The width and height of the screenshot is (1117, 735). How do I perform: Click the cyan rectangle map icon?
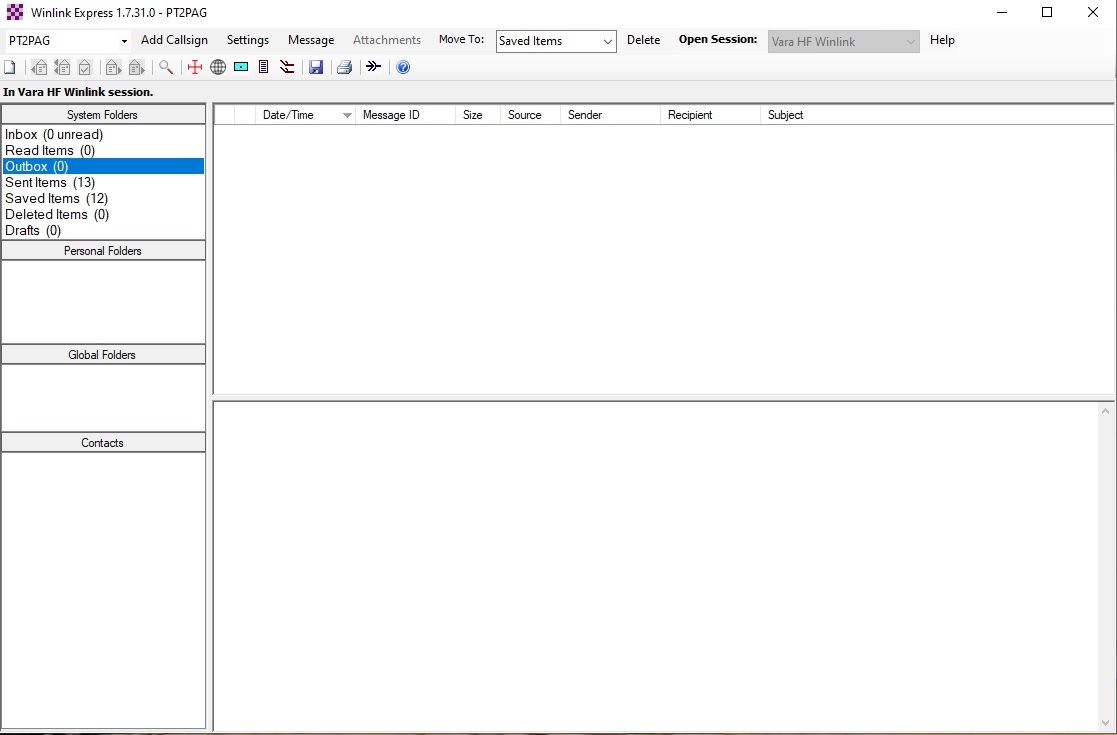pos(241,67)
